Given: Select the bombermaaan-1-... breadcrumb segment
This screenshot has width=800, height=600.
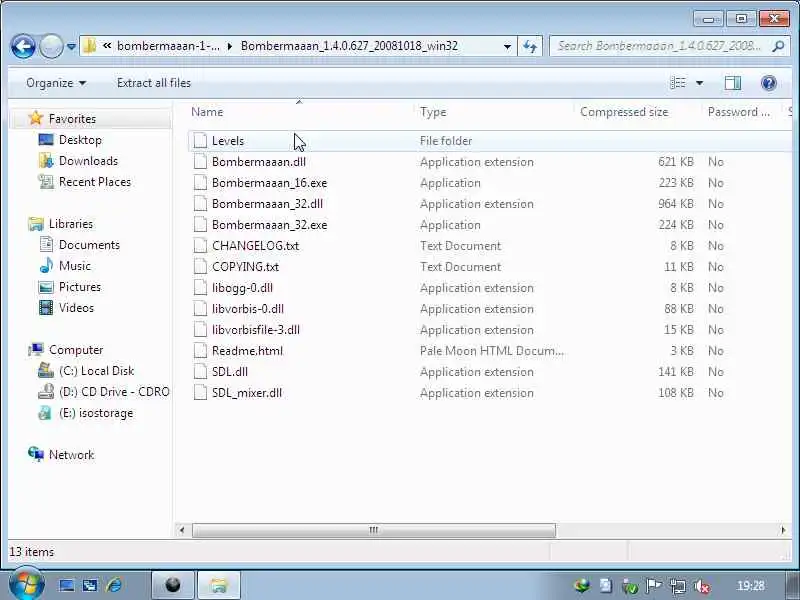Looking at the screenshot, I should point(168,46).
